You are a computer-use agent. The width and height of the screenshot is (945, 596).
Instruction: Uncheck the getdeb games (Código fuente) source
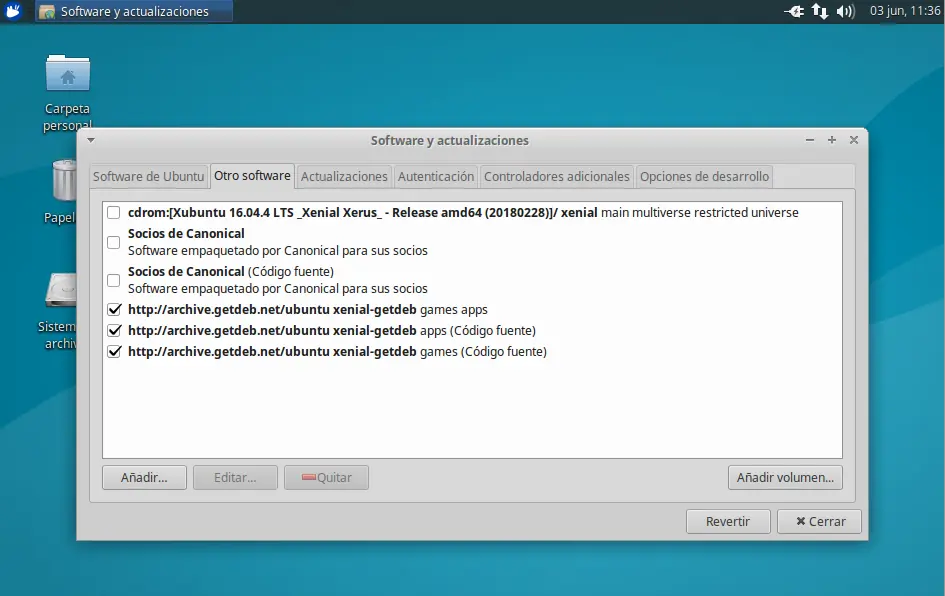pyautogui.click(x=114, y=352)
